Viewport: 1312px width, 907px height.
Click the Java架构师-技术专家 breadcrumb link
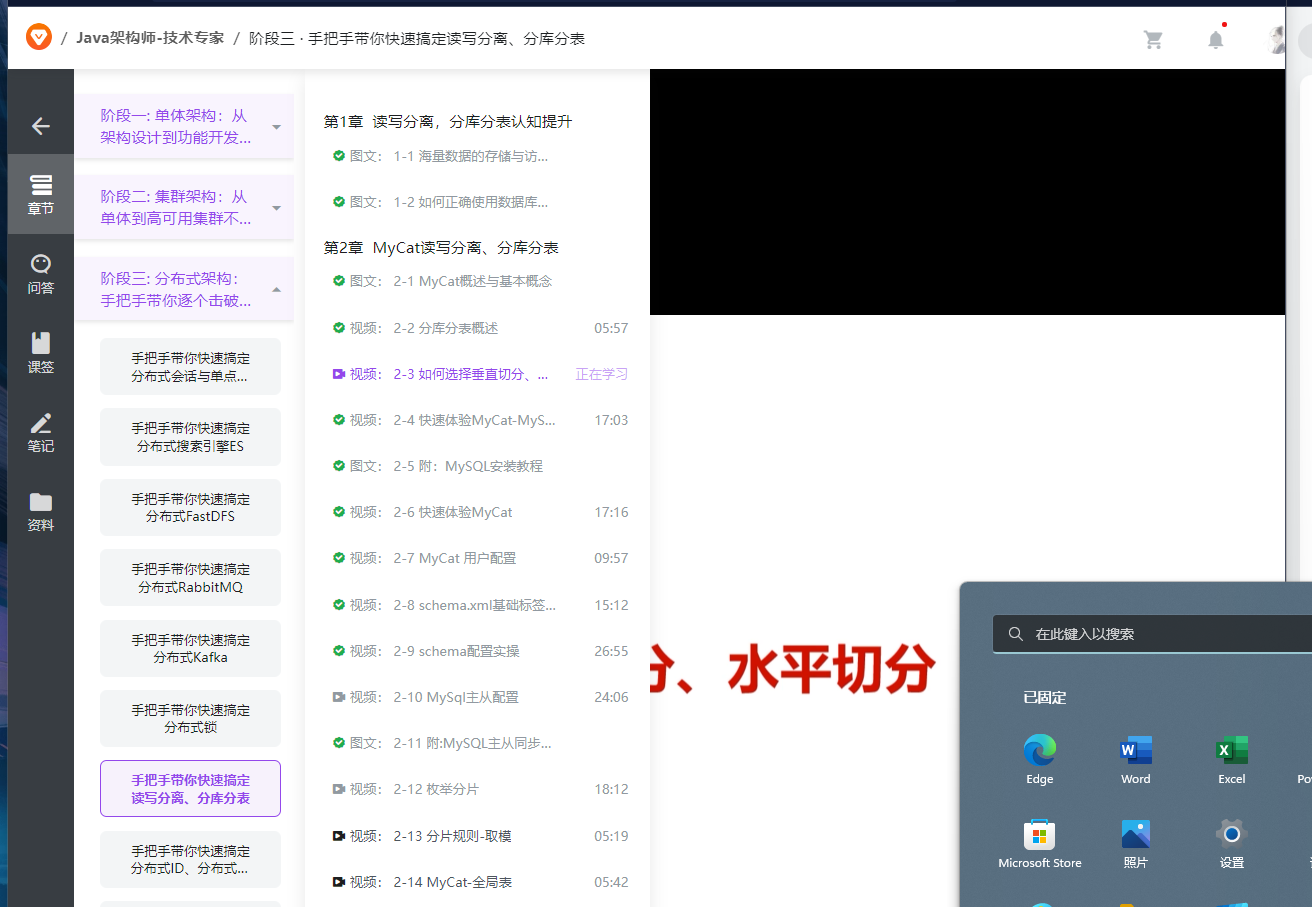[x=150, y=38]
